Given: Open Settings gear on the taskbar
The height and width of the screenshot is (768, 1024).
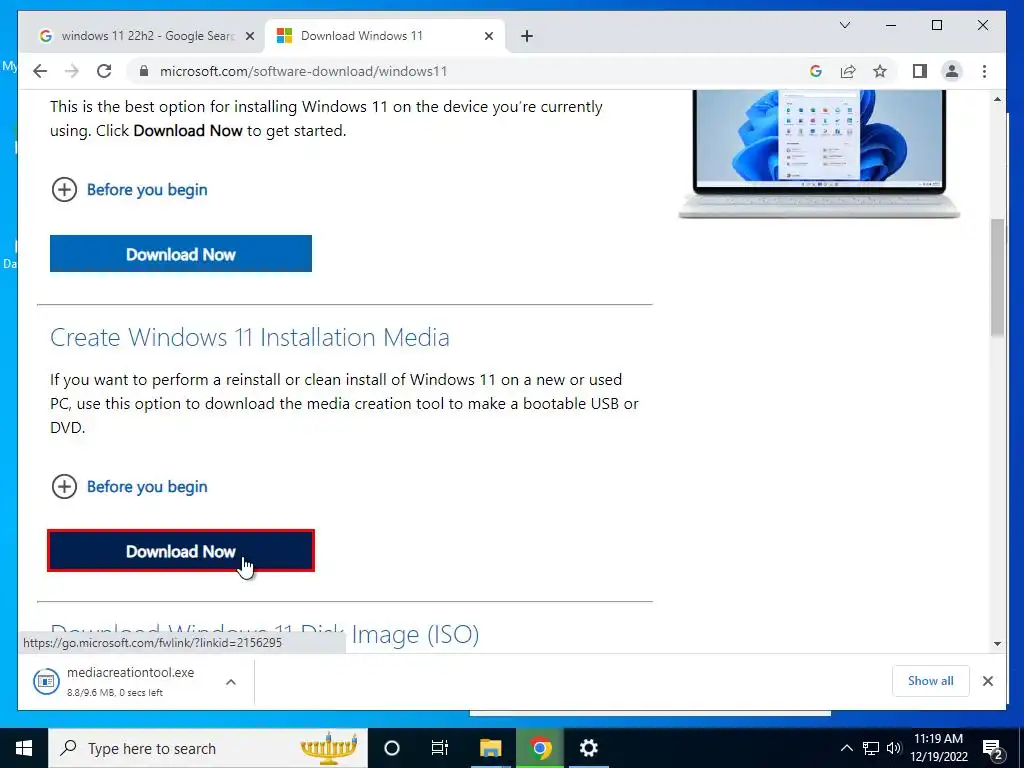Looking at the screenshot, I should [588, 748].
